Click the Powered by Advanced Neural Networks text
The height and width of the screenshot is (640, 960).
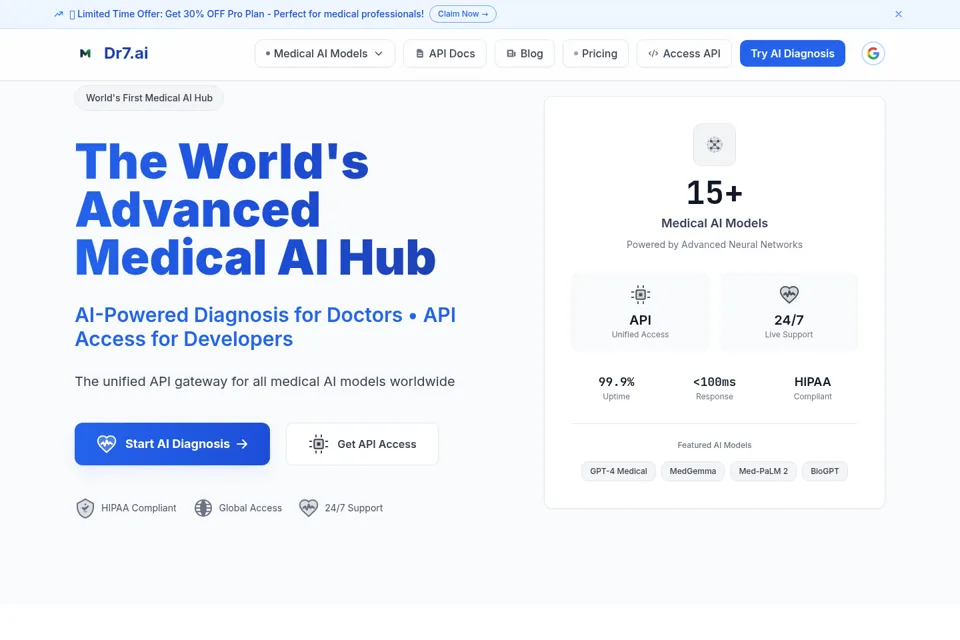click(714, 244)
